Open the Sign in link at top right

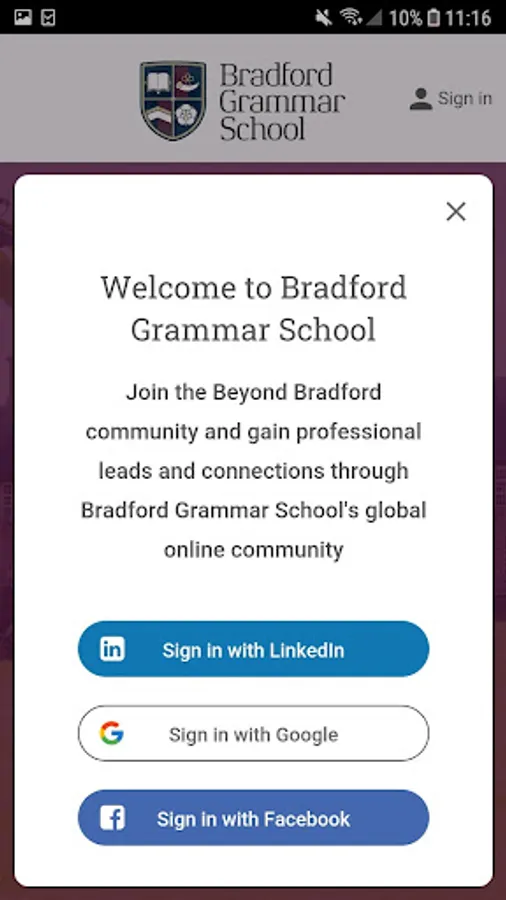[x=465, y=99]
